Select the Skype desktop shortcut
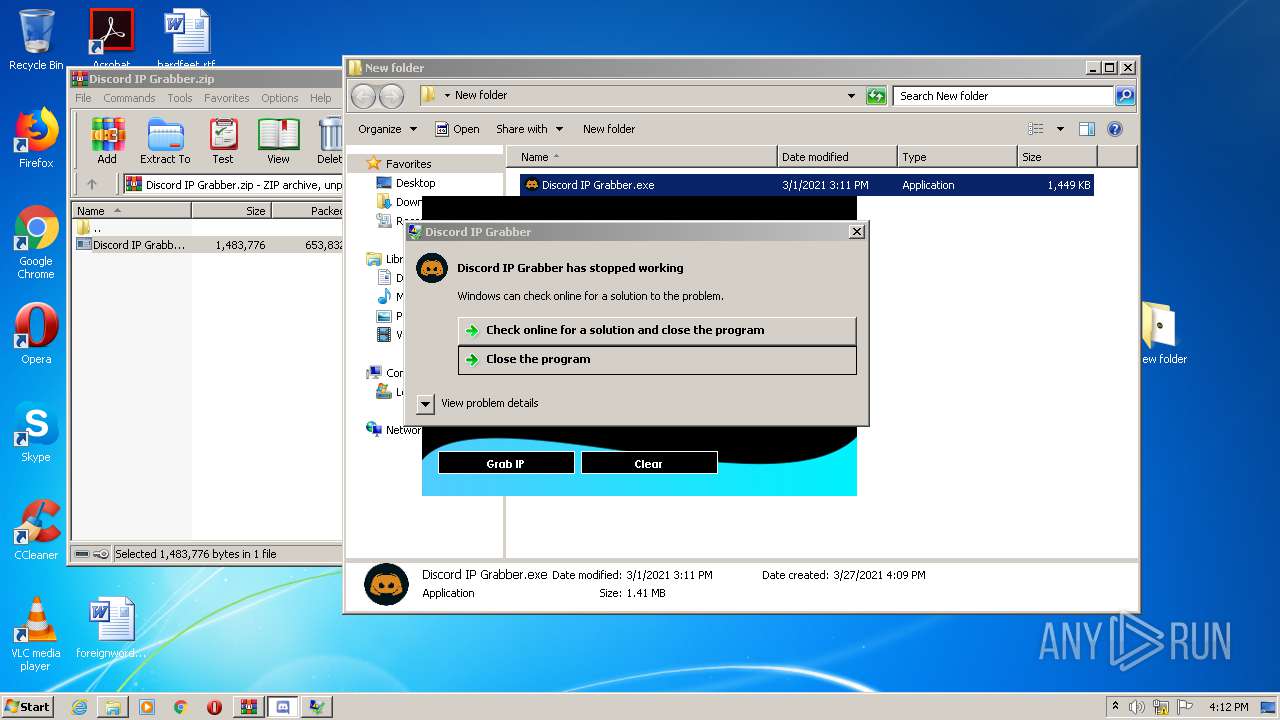This screenshot has height=720, width=1280. click(x=36, y=432)
